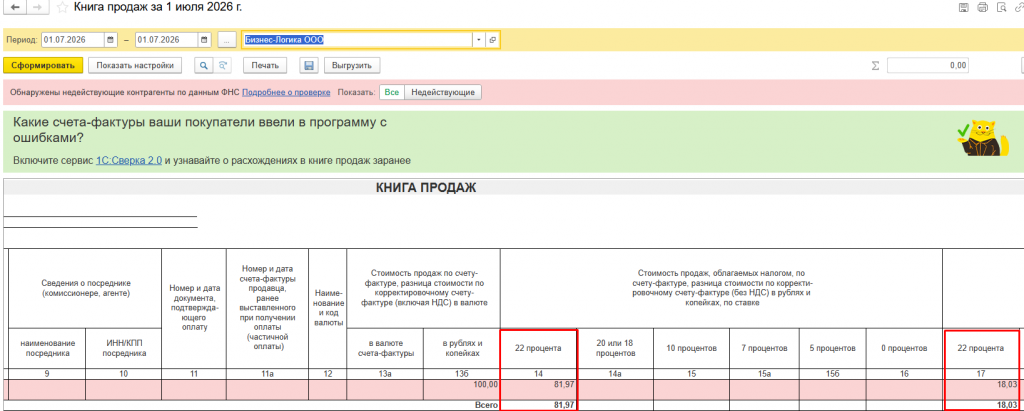Image resolution: width=1024 pixels, height=411 pixels.
Task: Click header 'наименование посредника'
Action: tap(46, 348)
